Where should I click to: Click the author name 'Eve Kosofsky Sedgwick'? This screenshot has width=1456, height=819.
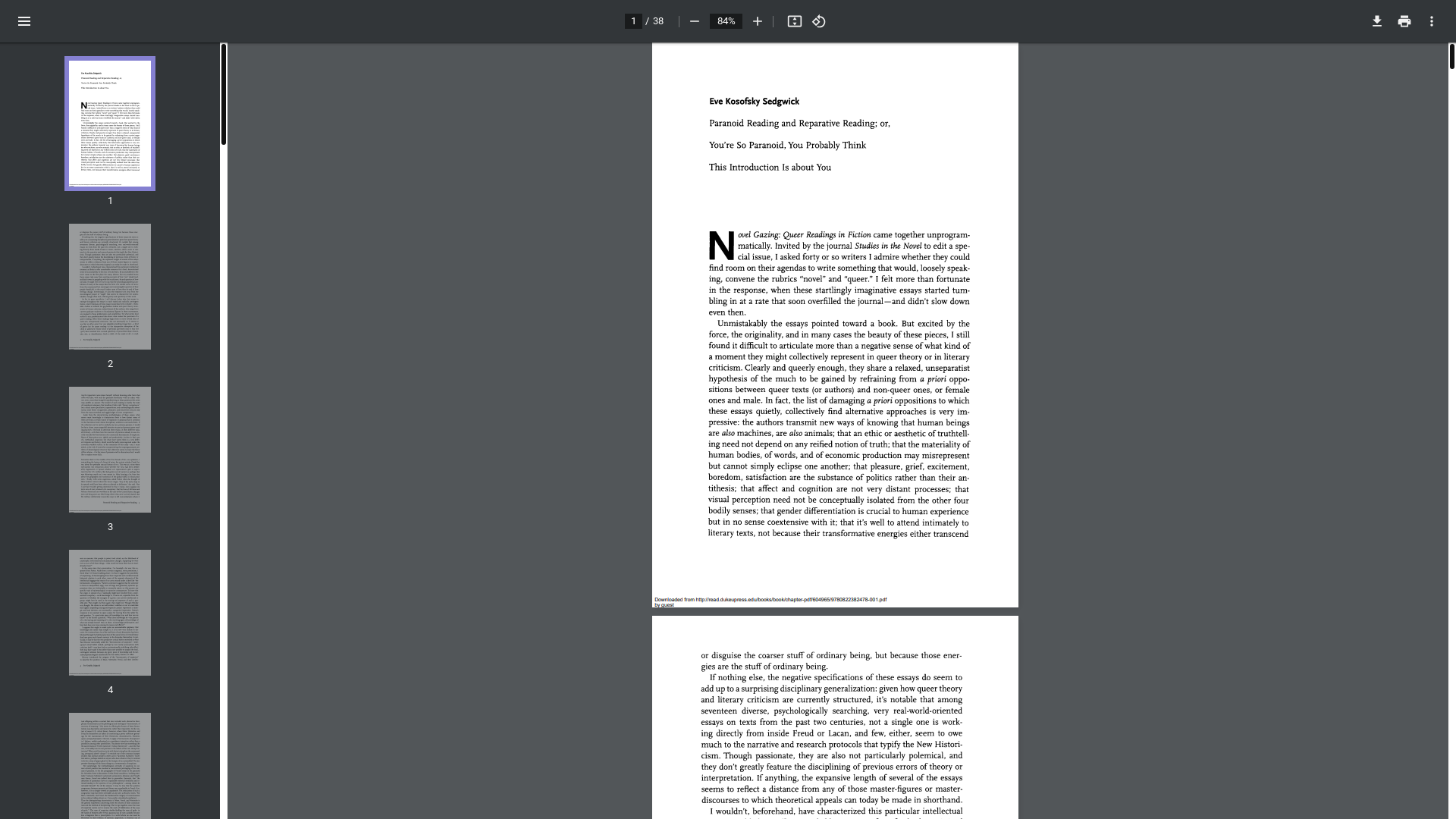coord(754,102)
